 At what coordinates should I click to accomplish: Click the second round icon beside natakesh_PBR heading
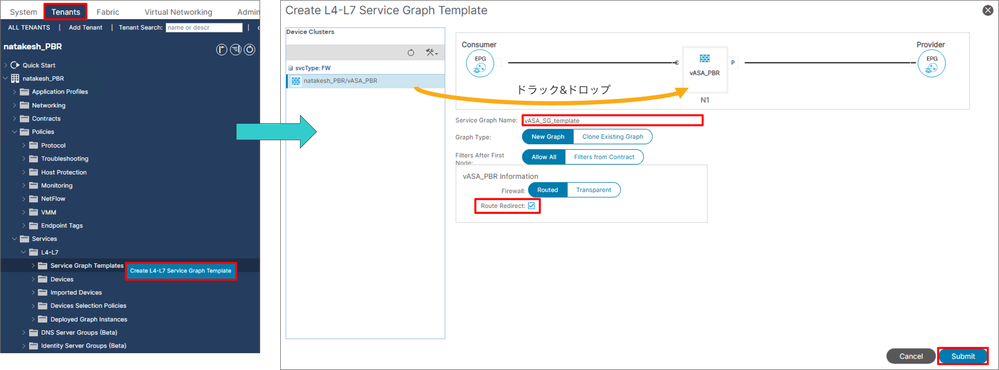[x=235, y=49]
